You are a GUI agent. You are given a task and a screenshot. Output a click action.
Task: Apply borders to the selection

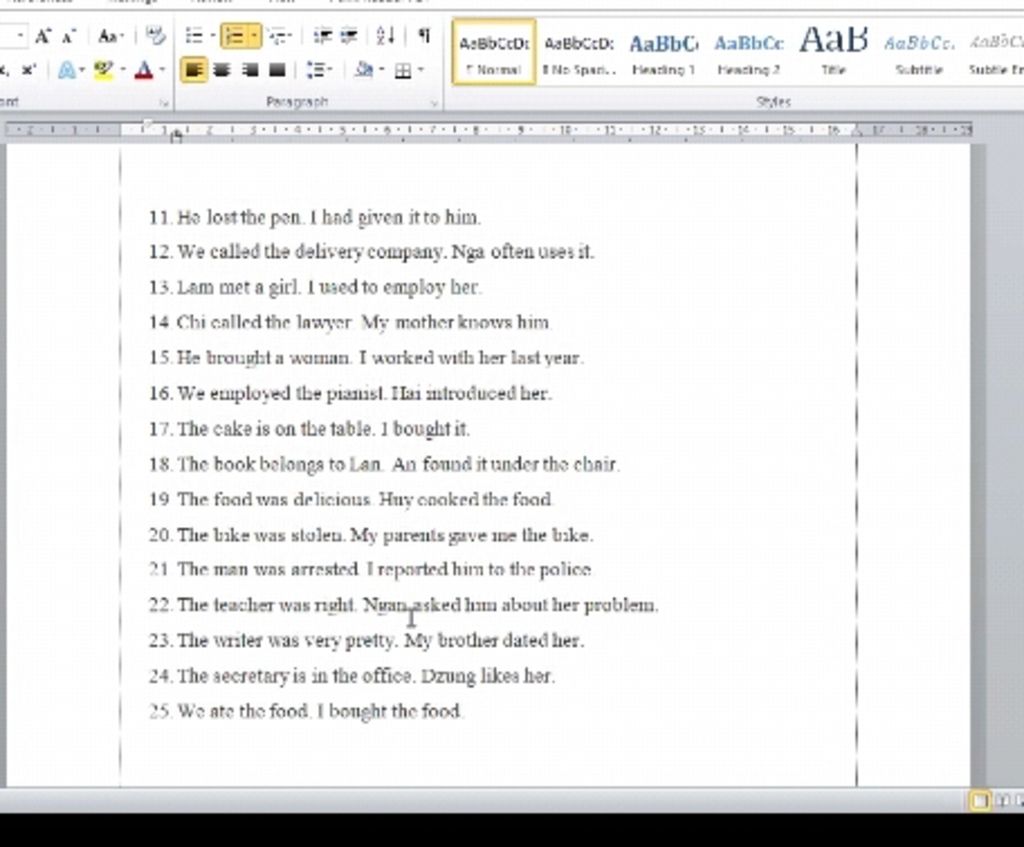404,70
